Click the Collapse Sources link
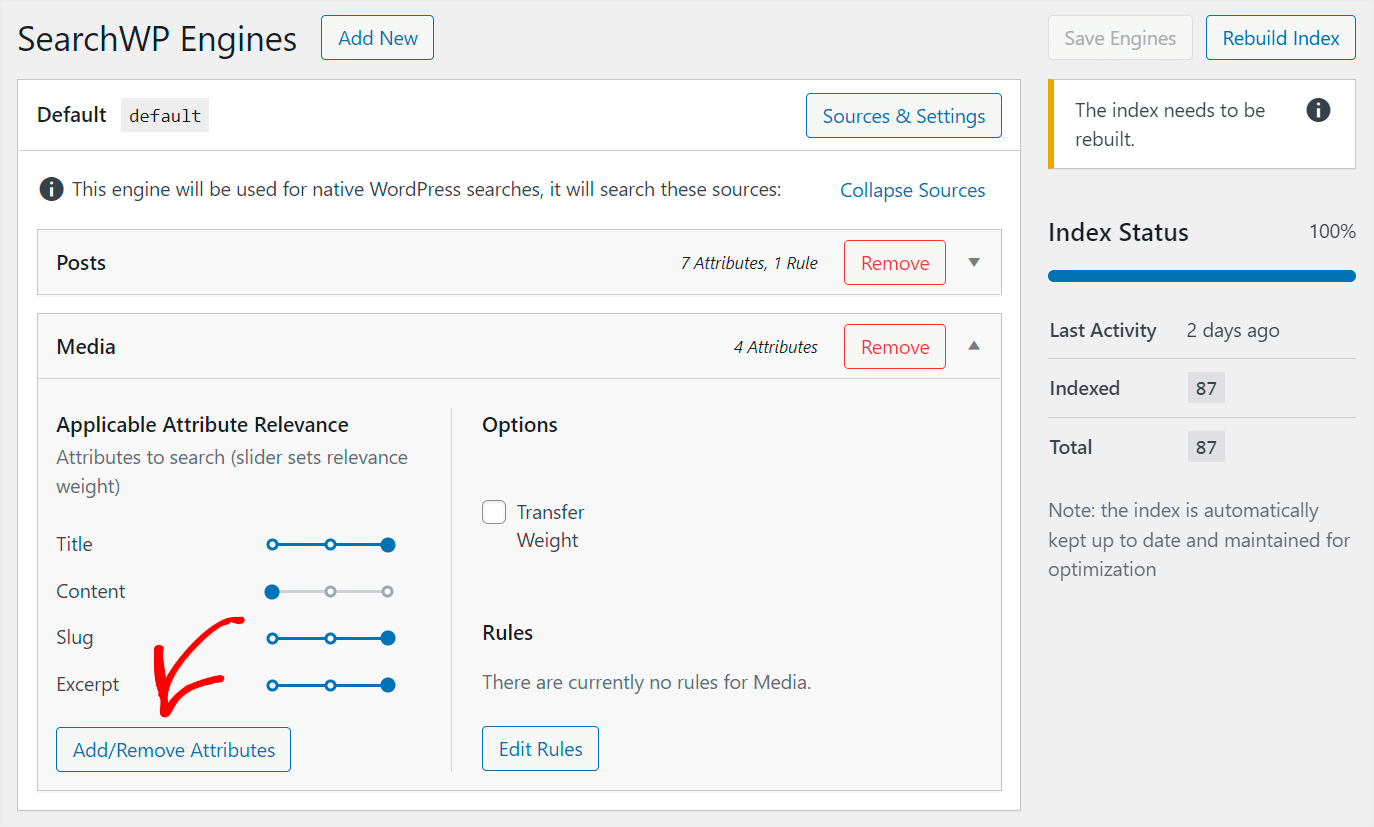1374x827 pixels. tap(912, 190)
